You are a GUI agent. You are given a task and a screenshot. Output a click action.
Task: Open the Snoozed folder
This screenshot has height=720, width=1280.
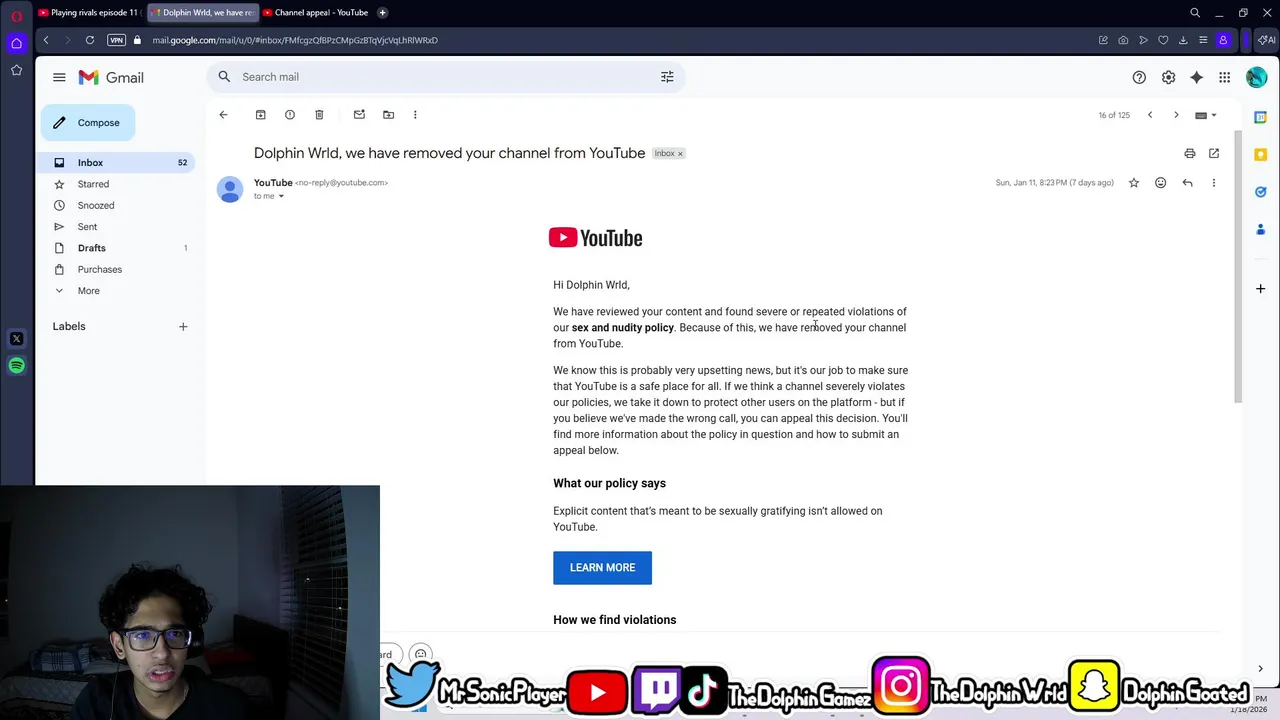click(118, 205)
